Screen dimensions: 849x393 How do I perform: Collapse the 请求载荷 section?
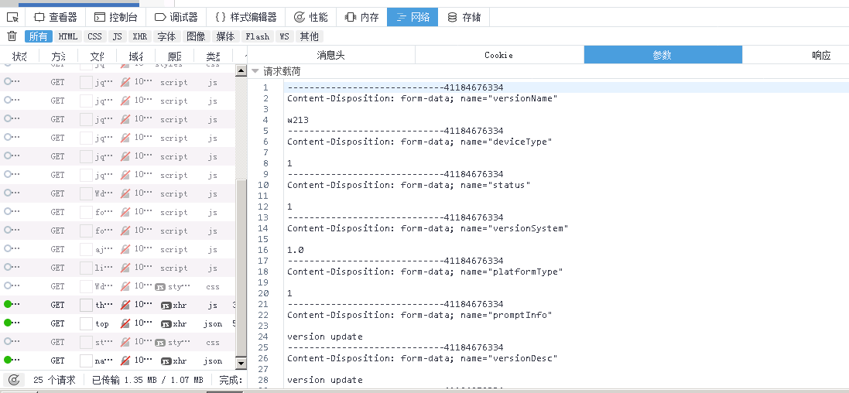[277, 71]
